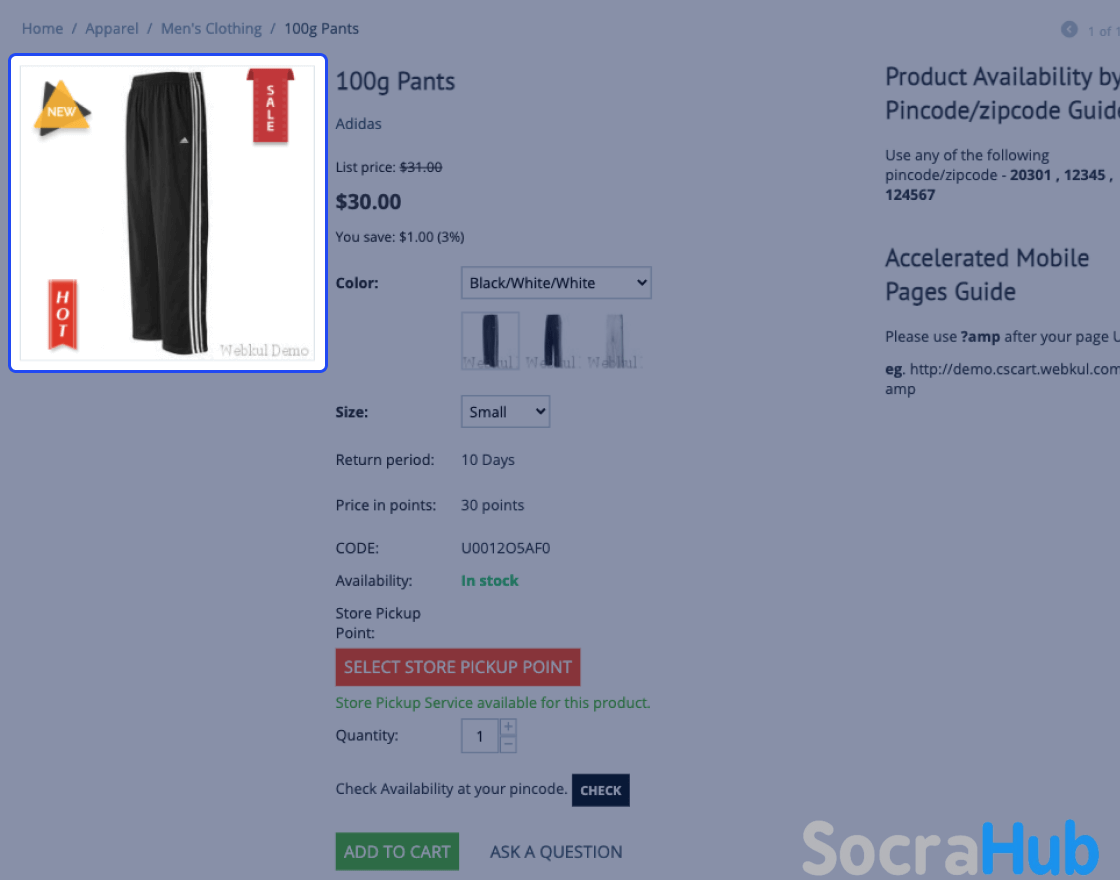
Task: Decrease quantity with the minus stepper
Action: pyautogui.click(x=508, y=744)
